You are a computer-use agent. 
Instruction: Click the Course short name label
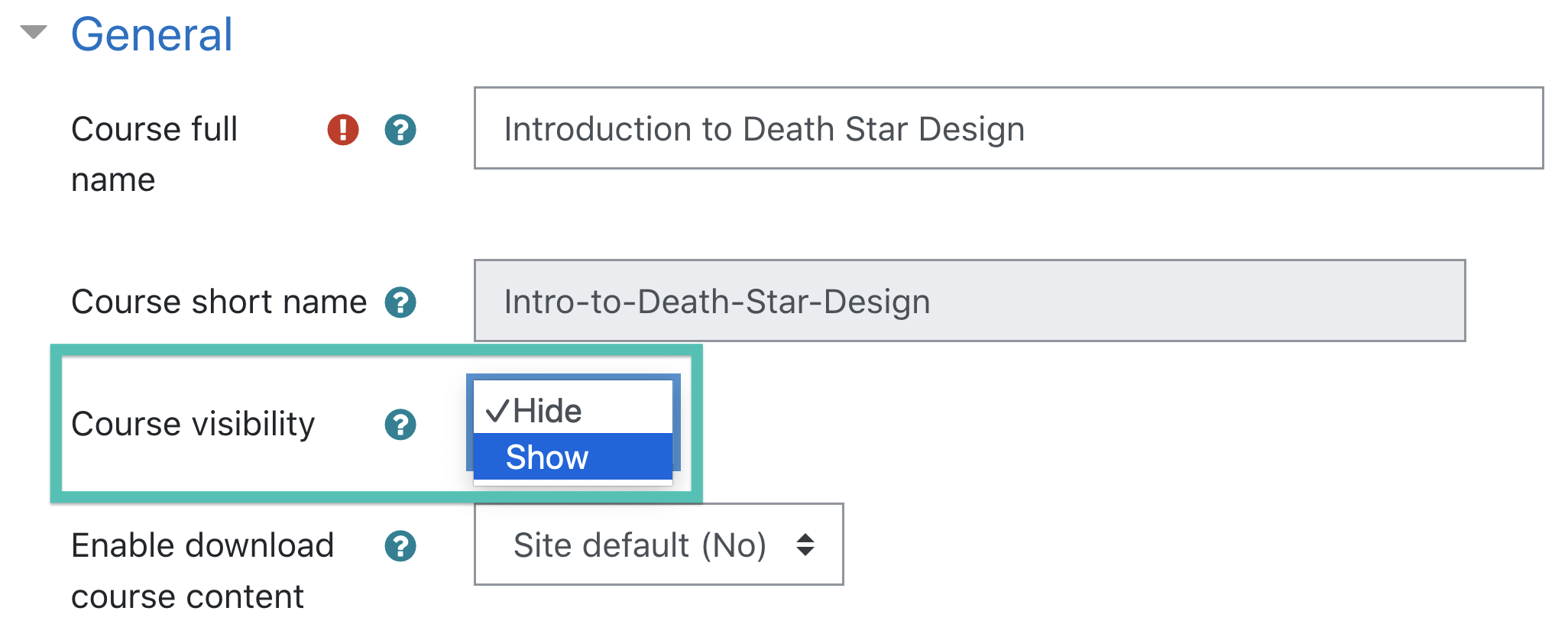click(219, 302)
